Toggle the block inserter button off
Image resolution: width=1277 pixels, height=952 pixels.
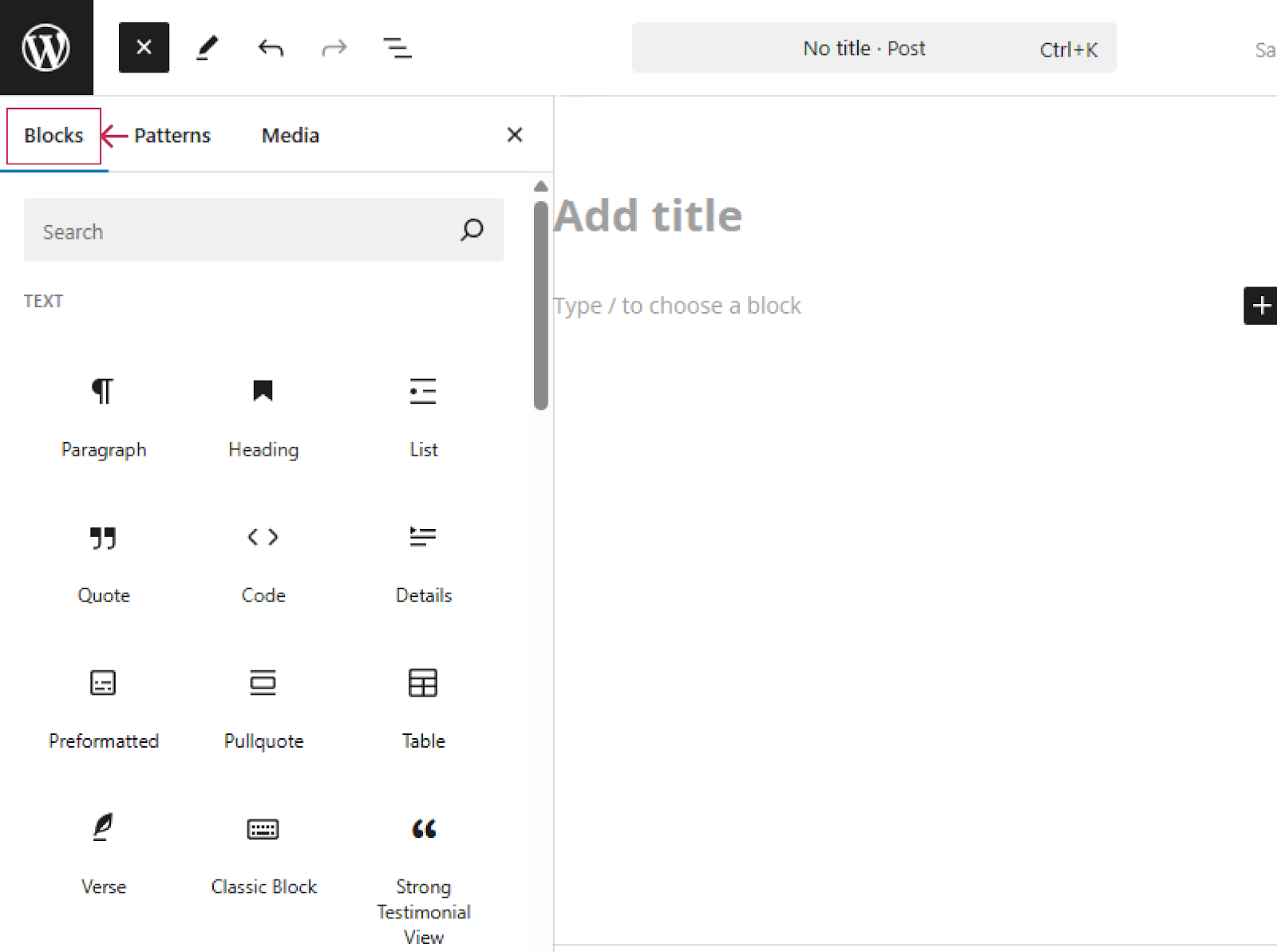[144, 48]
